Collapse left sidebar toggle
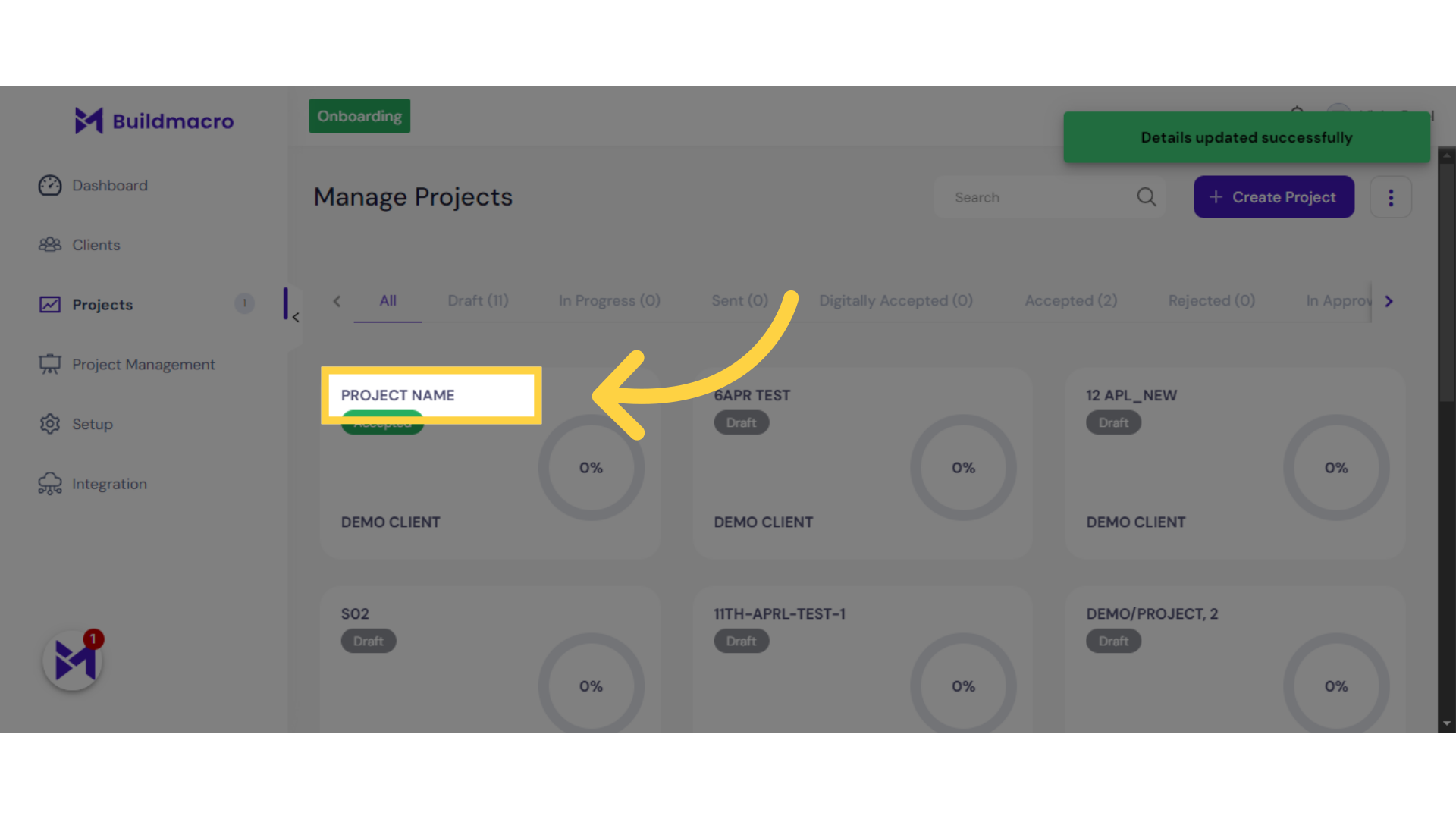 point(296,317)
